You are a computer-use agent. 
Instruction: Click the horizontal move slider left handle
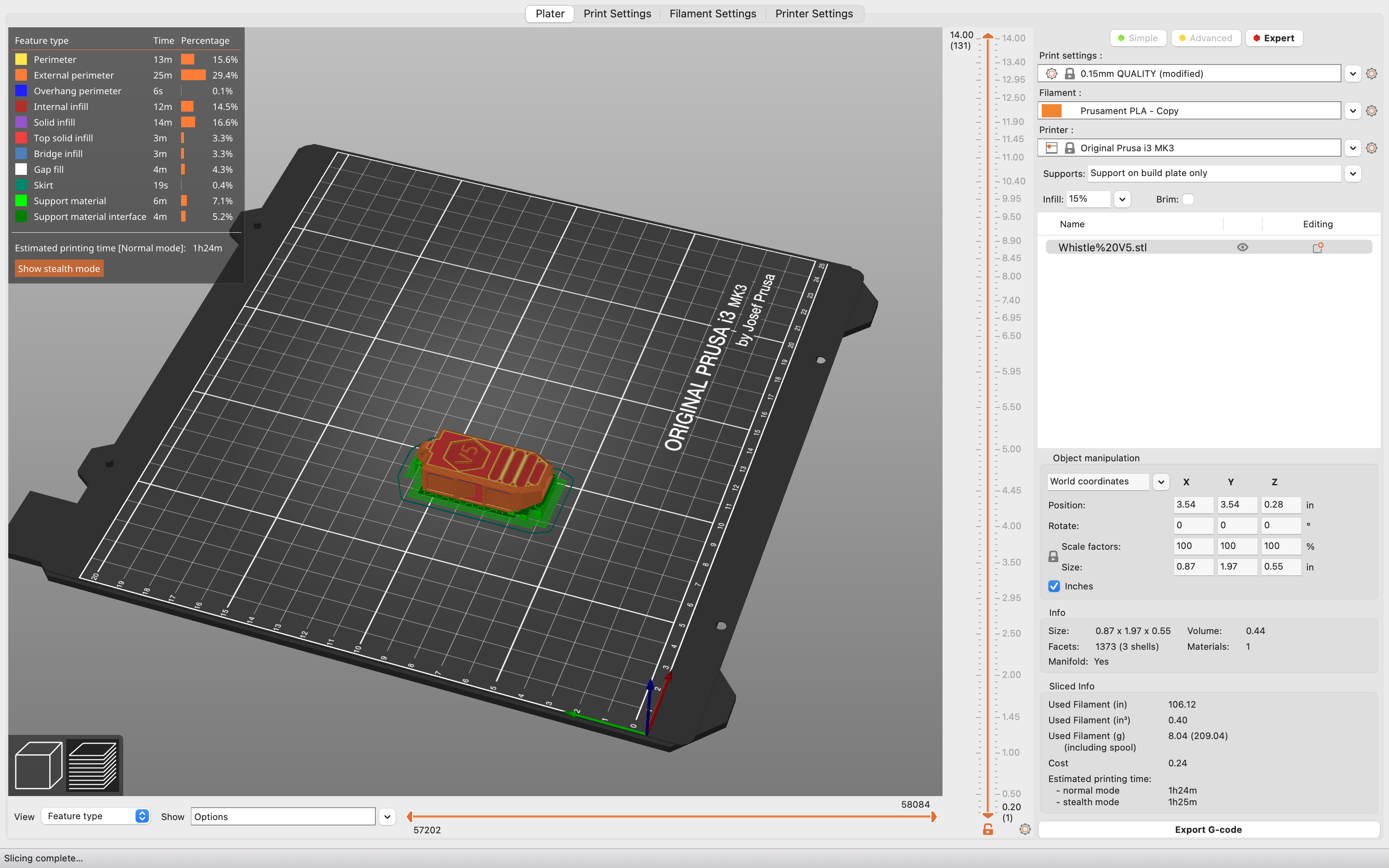pos(409,816)
